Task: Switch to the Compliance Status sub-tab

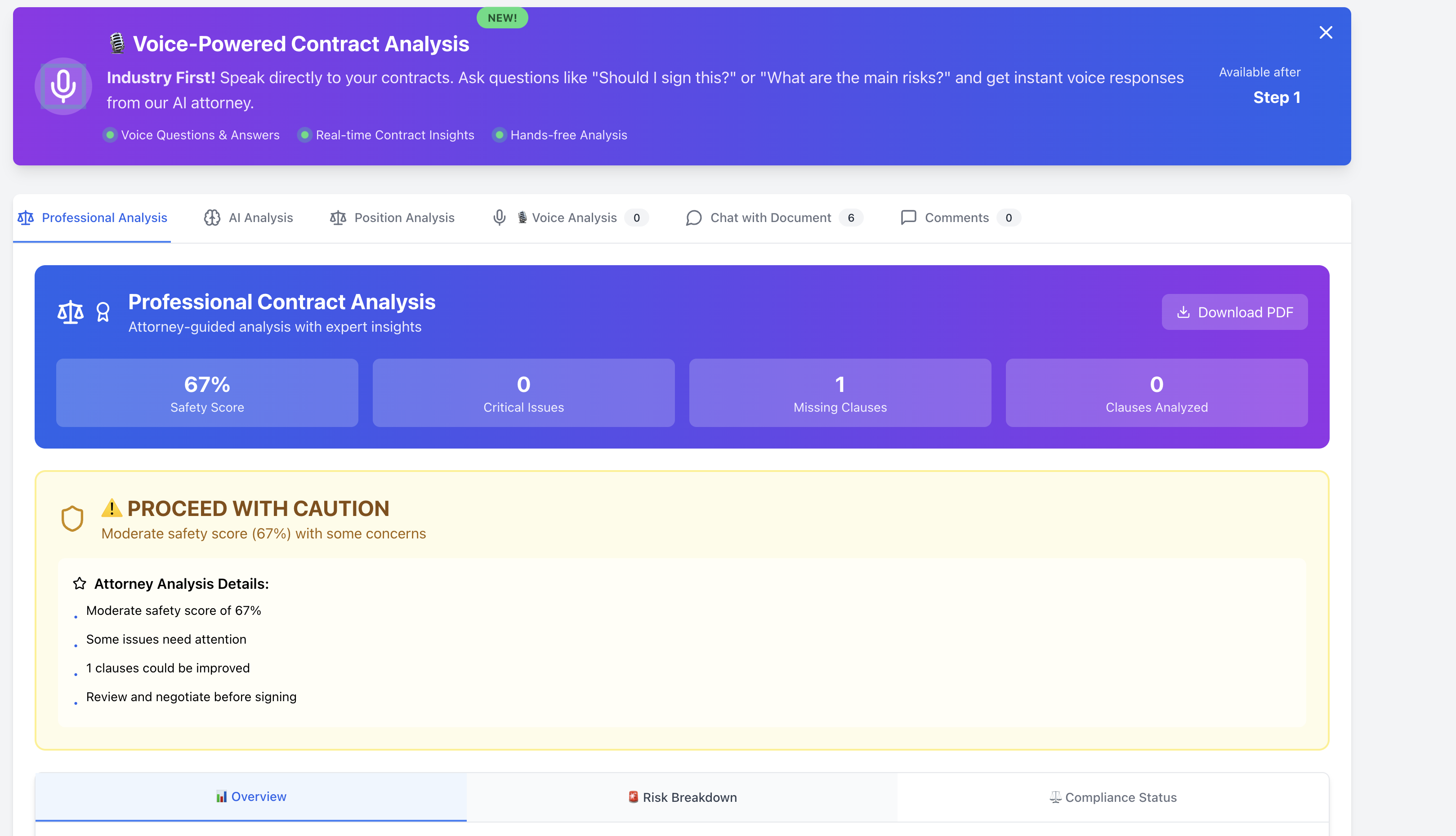Action: (1112, 797)
